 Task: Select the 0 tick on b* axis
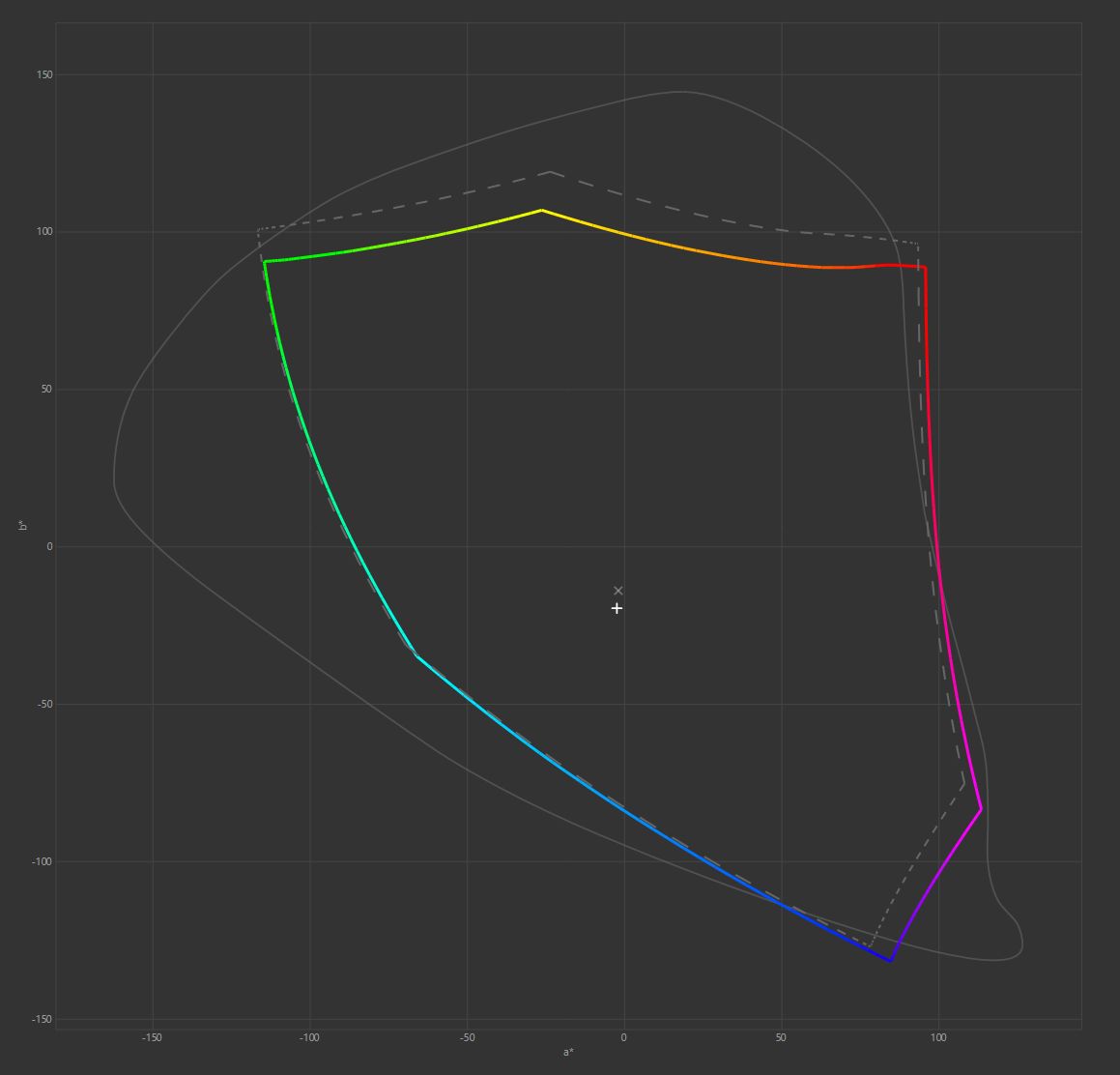50,547
